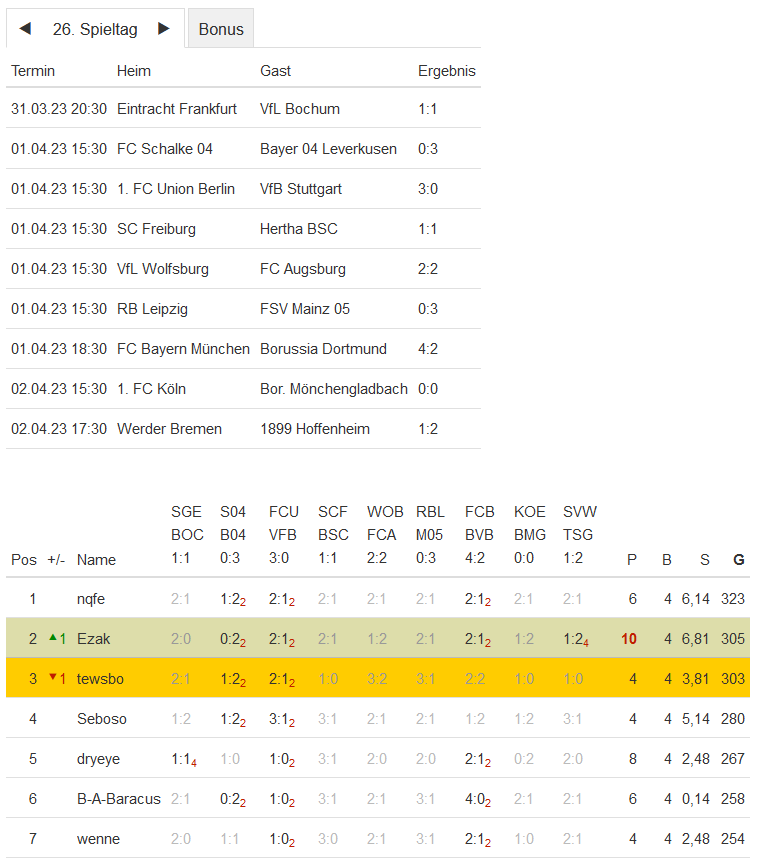Open player Ezak's profile

(x=93, y=639)
